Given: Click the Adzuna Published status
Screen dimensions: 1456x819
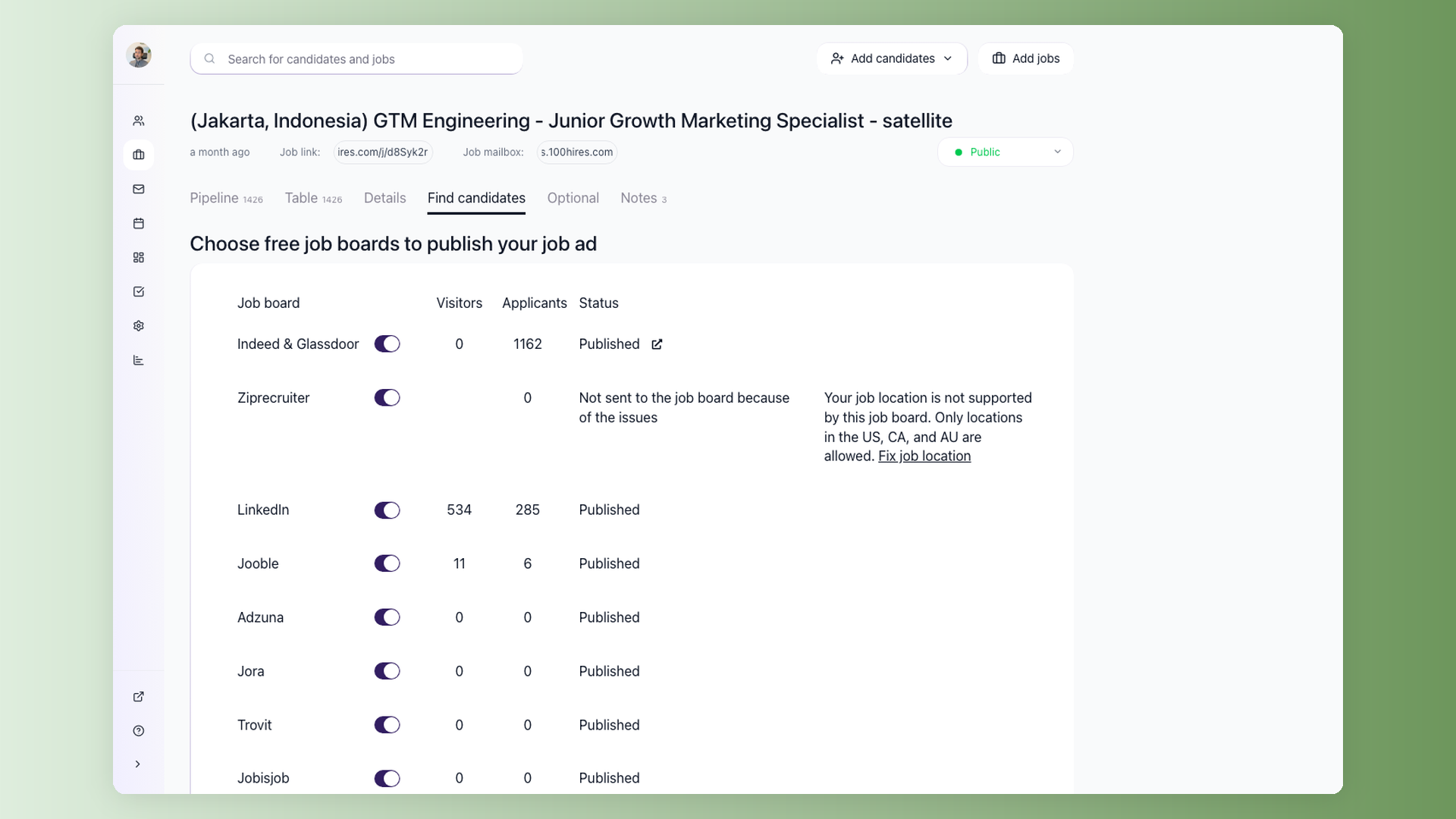Looking at the screenshot, I should (610, 617).
